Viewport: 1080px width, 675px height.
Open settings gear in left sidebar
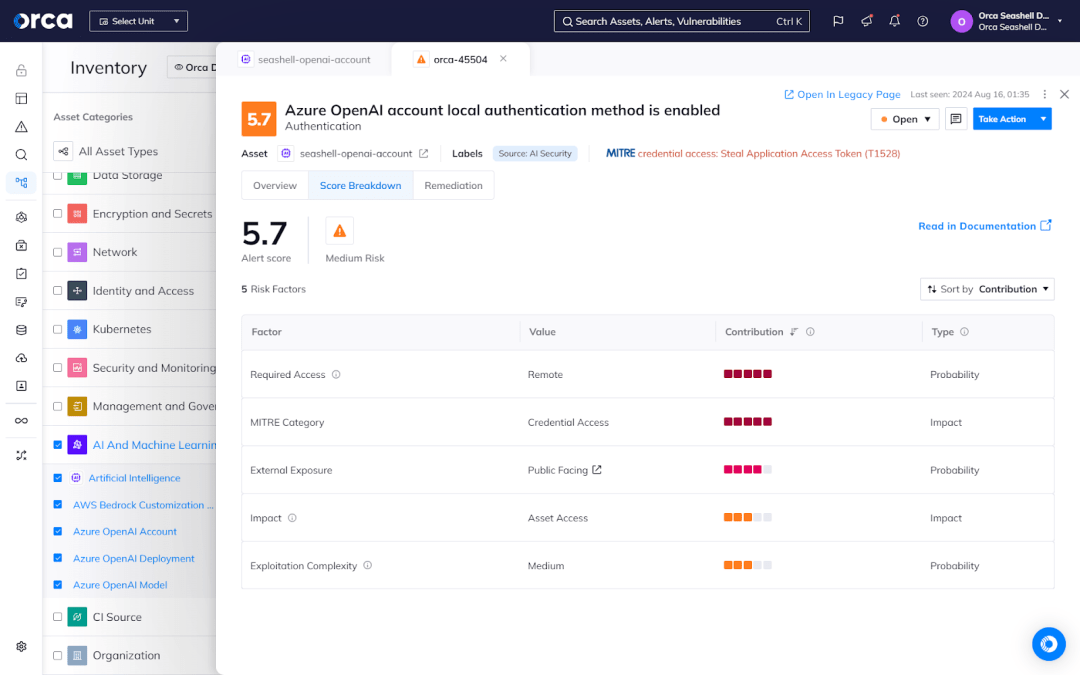tap(21, 647)
